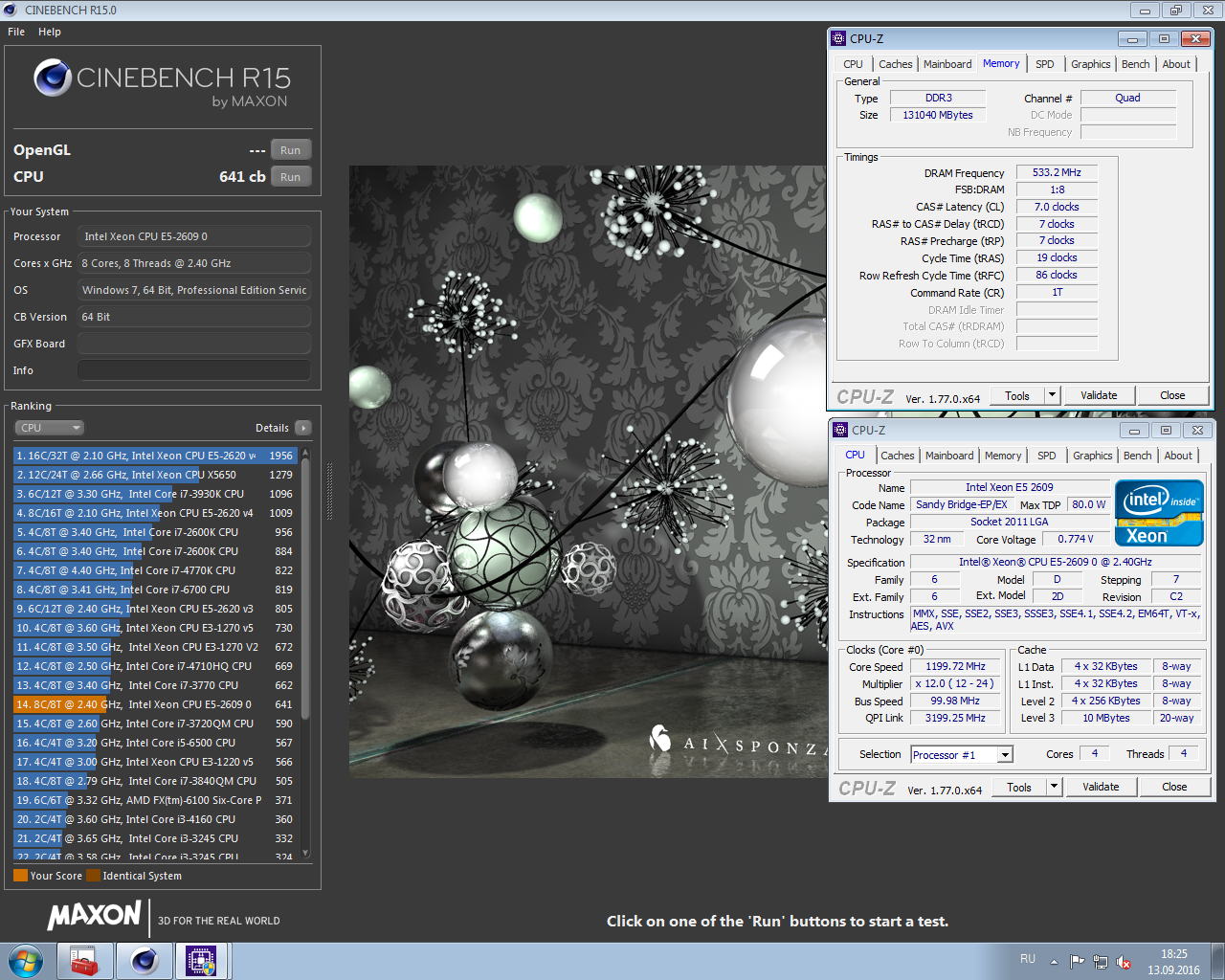The width and height of the screenshot is (1225, 980).
Task: Click Close button in lower CPU-Z window
Action: (1174, 787)
